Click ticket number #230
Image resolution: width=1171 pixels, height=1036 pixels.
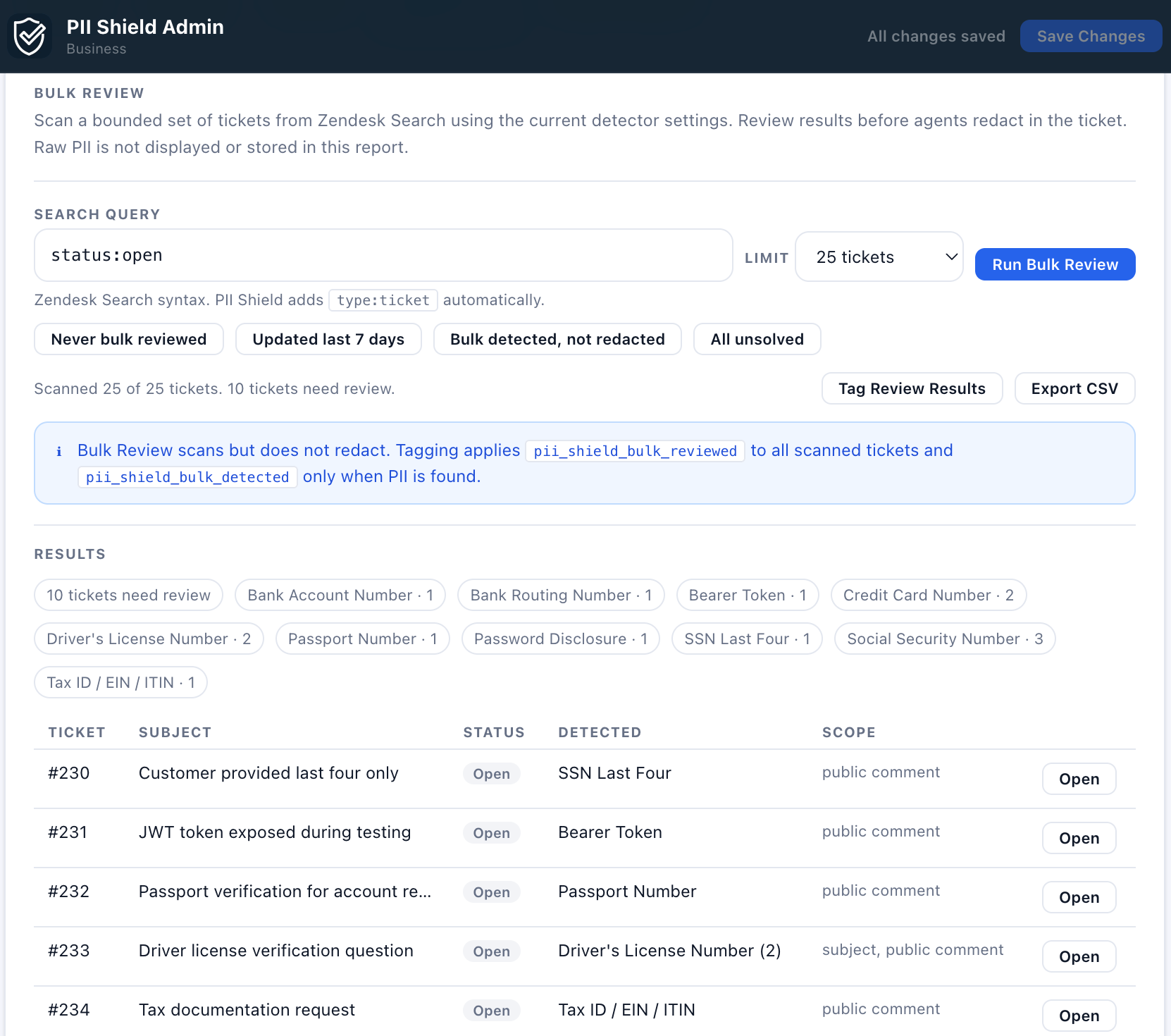[69, 773]
